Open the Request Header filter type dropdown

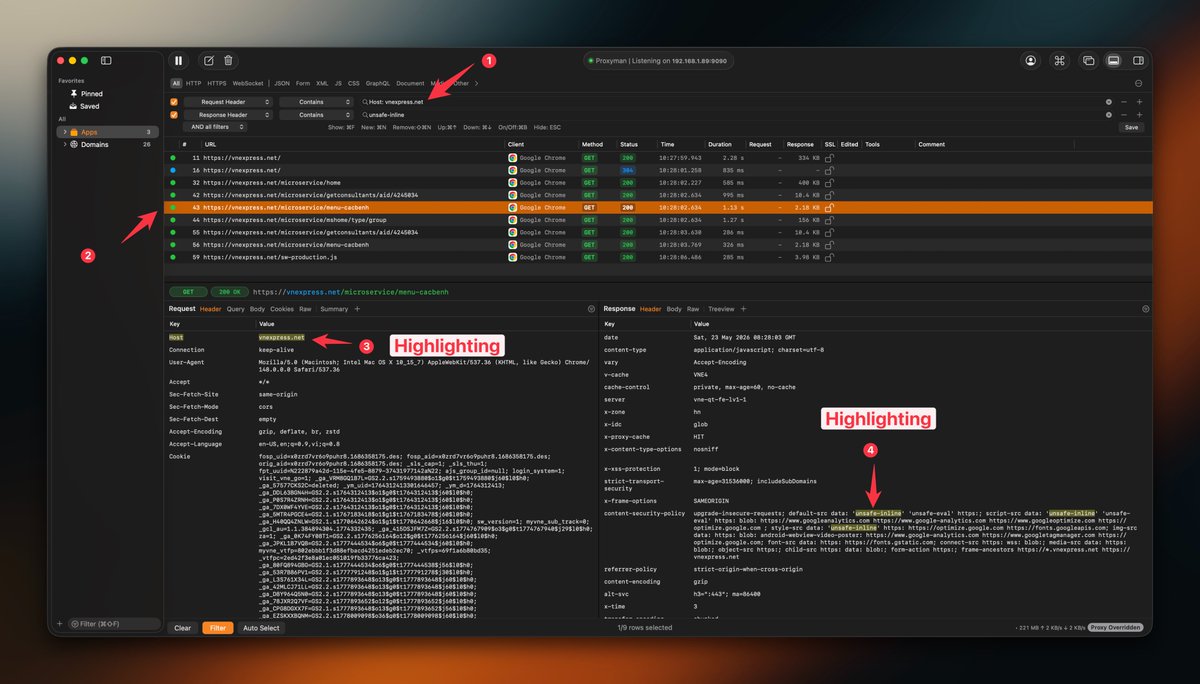click(227, 102)
